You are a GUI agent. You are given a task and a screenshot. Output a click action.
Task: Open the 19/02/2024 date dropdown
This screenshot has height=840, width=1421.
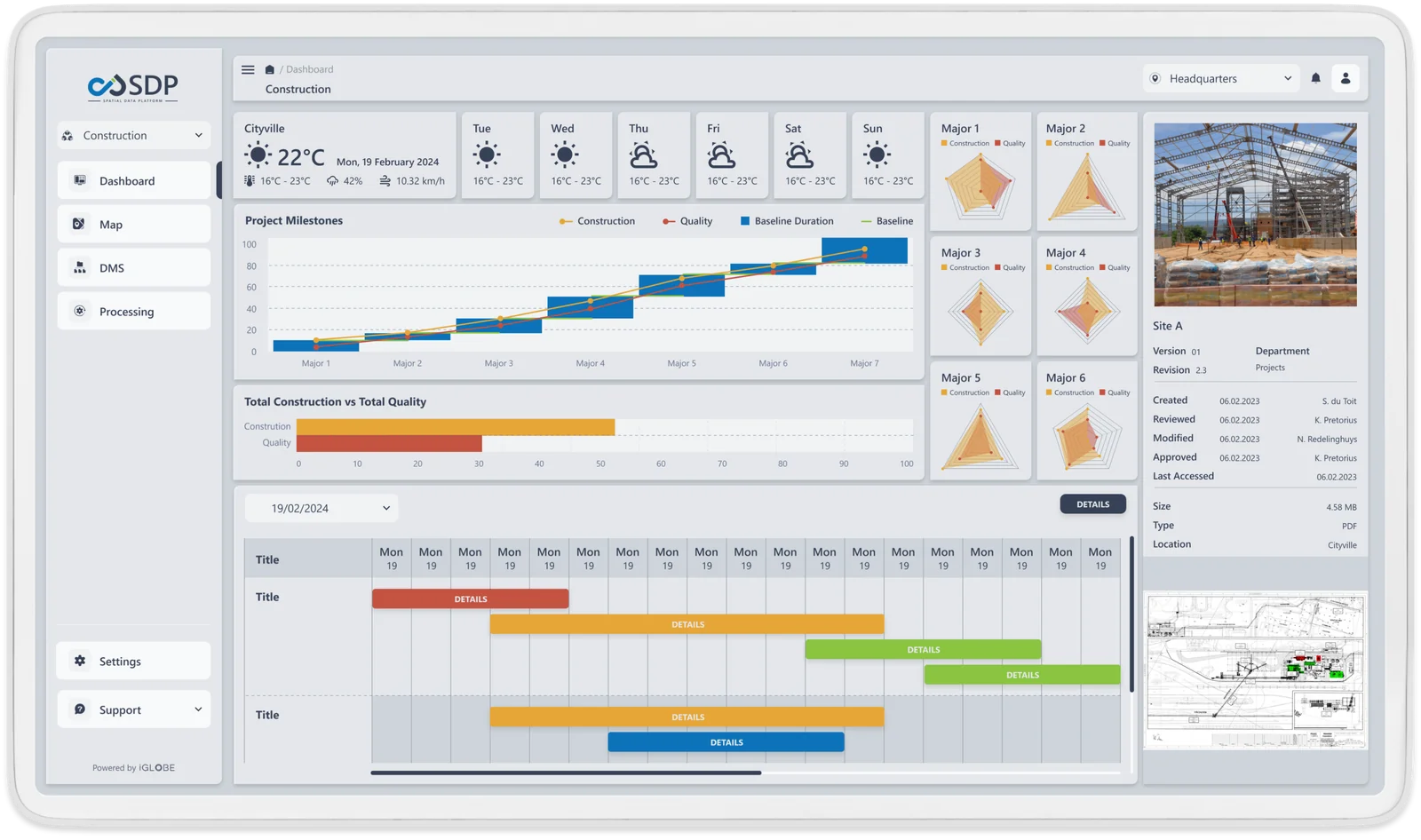322,508
